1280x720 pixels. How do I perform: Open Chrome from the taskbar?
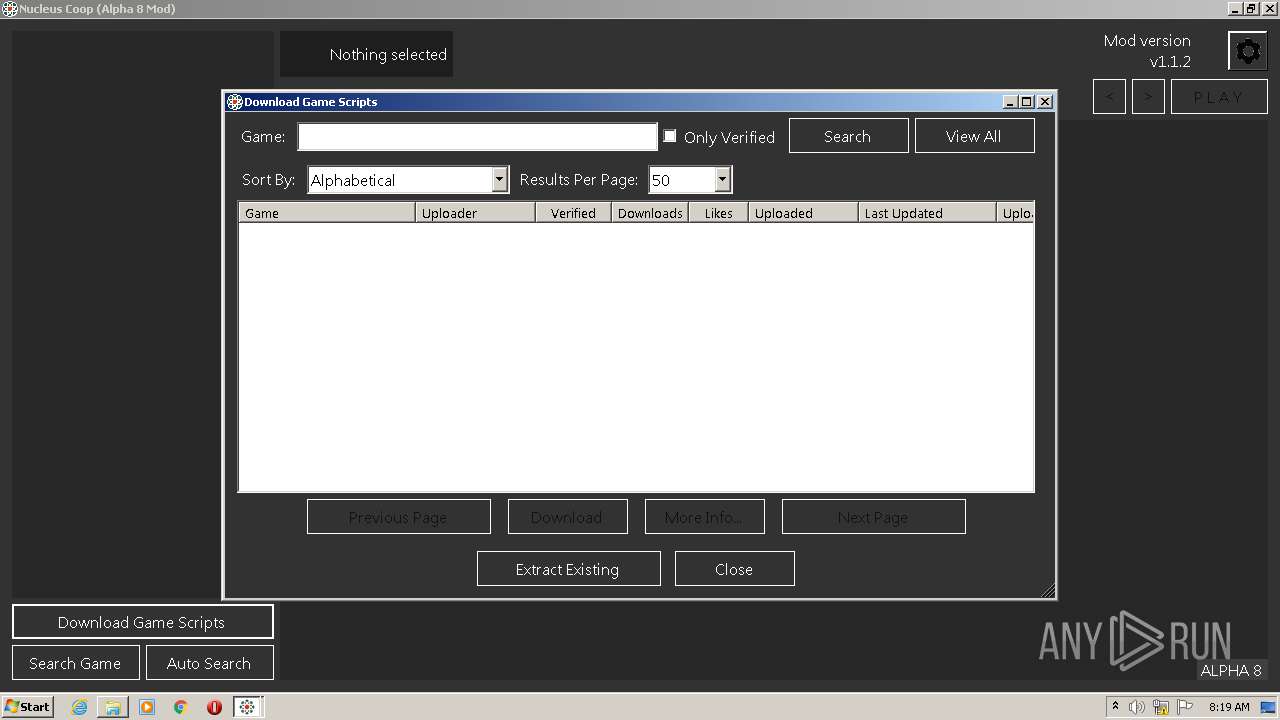tap(180, 707)
